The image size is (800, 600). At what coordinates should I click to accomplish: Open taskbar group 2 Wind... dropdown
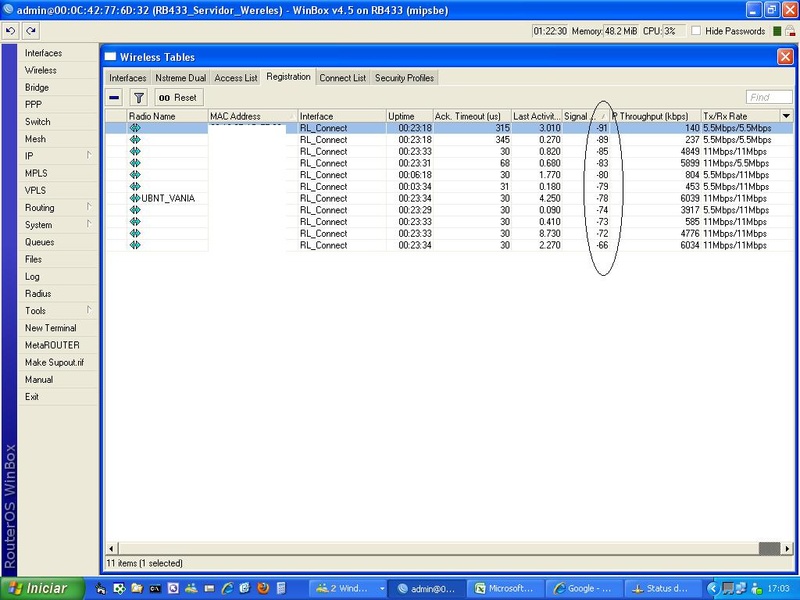pyautogui.click(x=382, y=588)
